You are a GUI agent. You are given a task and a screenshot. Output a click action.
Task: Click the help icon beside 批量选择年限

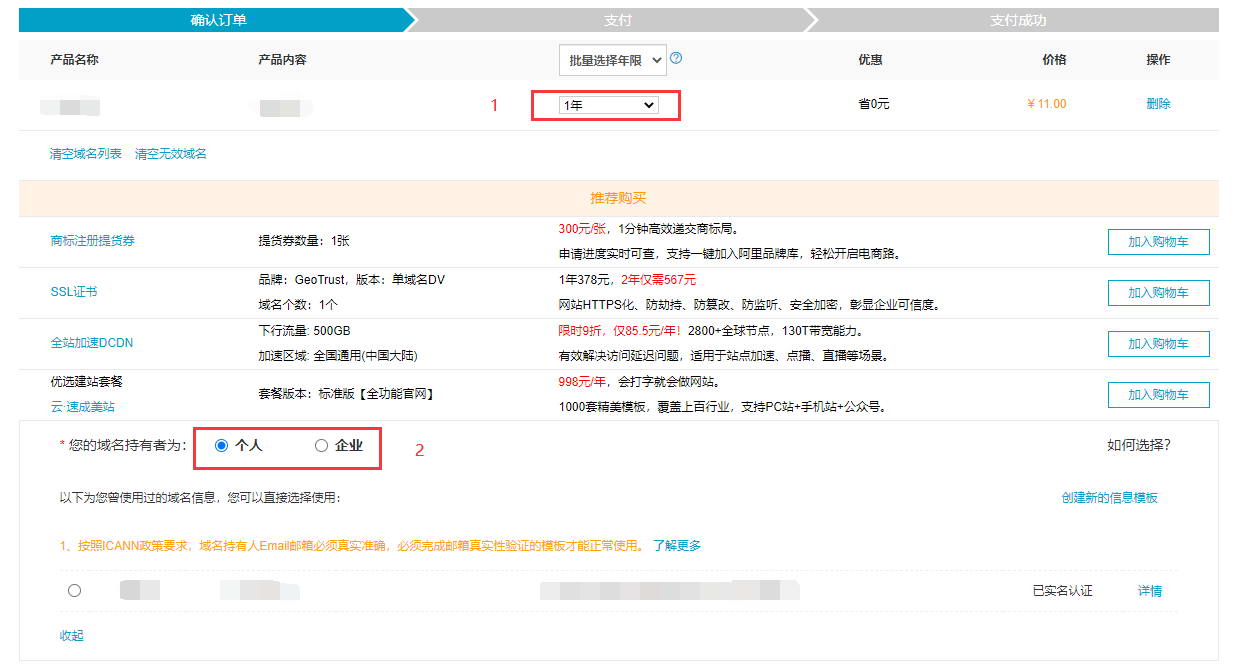click(676, 58)
